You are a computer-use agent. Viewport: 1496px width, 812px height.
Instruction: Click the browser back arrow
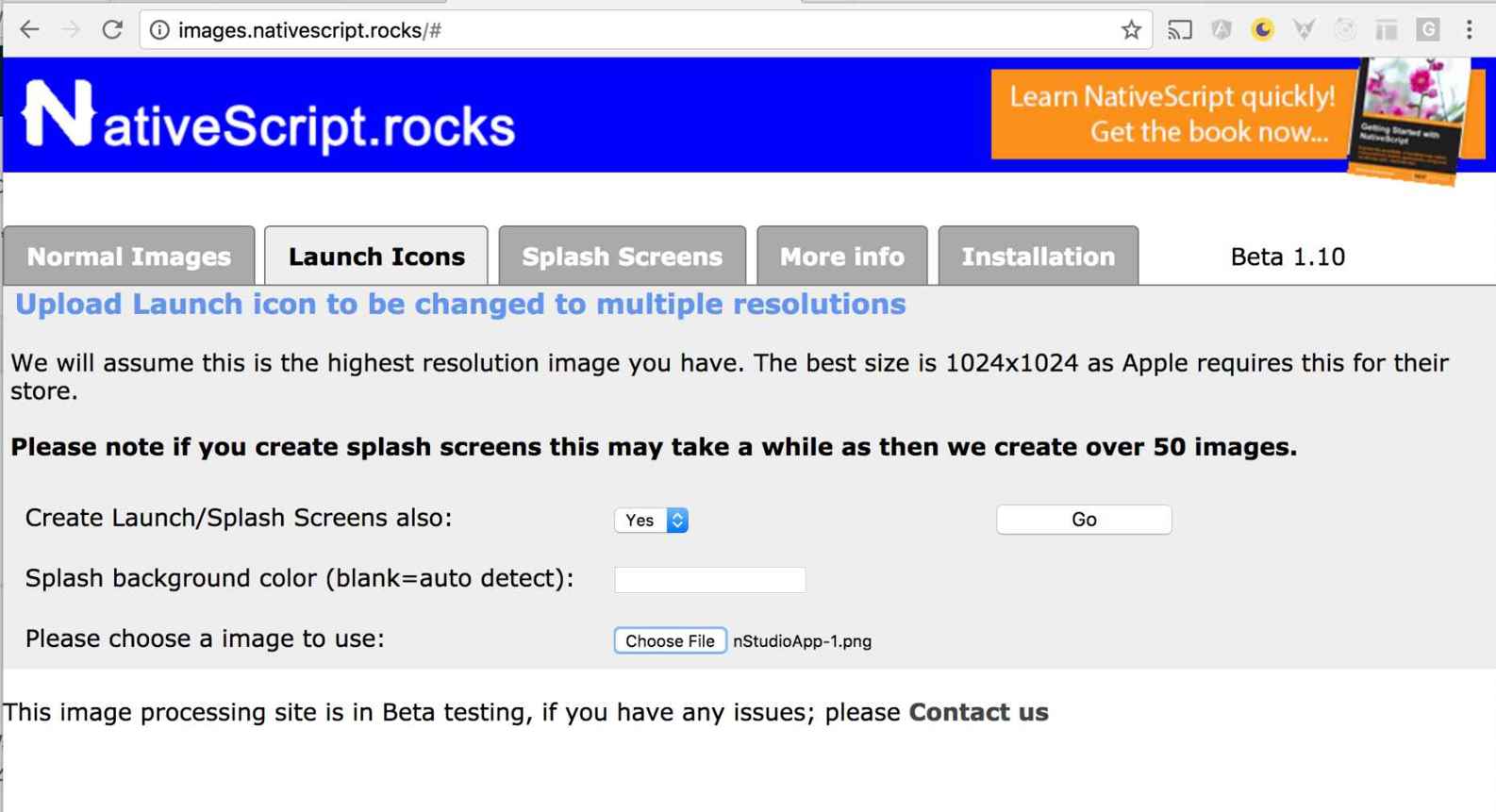point(29,30)
